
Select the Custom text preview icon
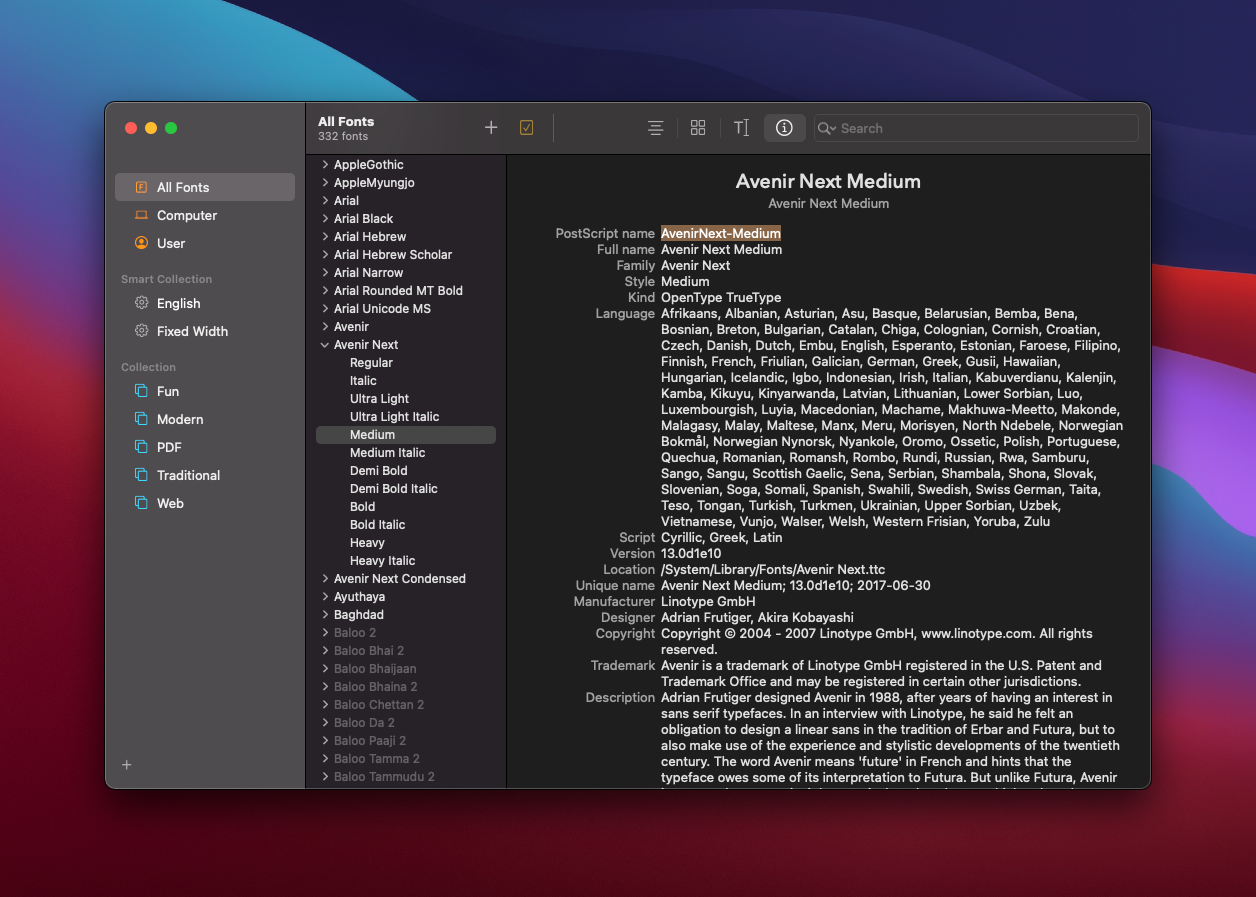pyautogui.click(x=741, y=128)
